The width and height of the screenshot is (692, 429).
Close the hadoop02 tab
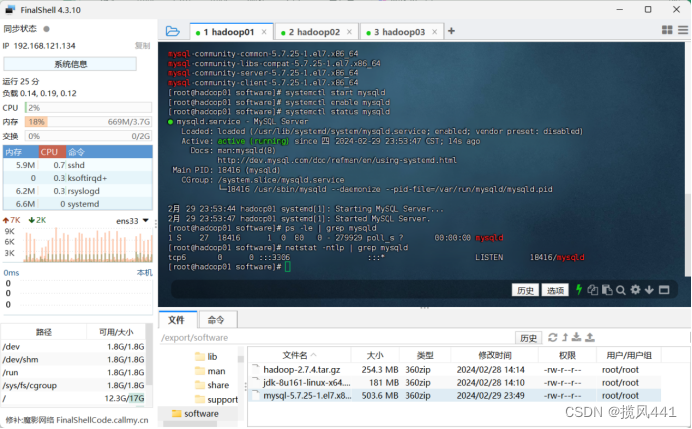349,32
